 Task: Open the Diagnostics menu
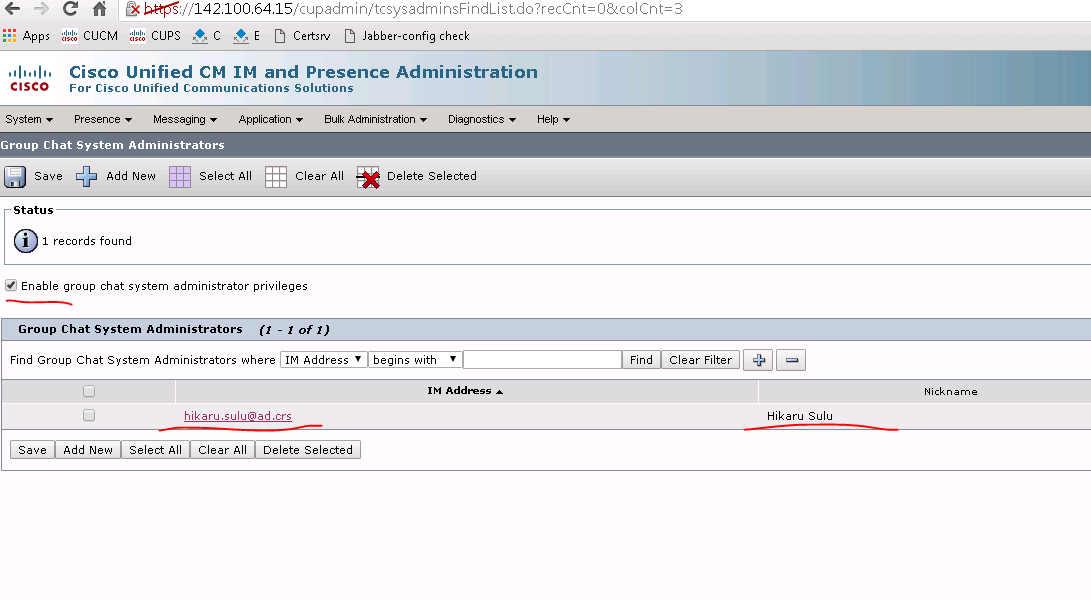tap(482, 119)
